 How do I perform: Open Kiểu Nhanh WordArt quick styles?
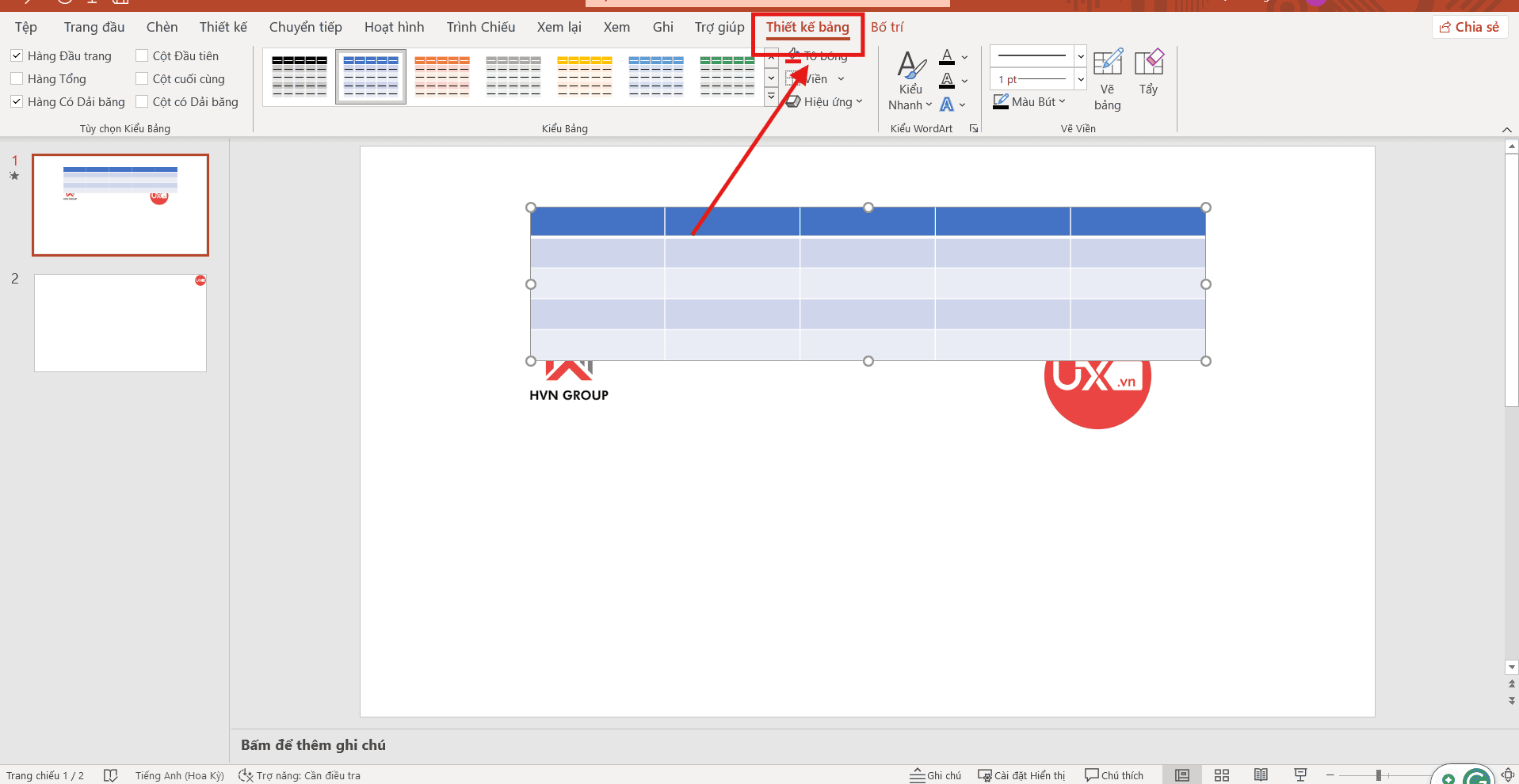[910, 81]
